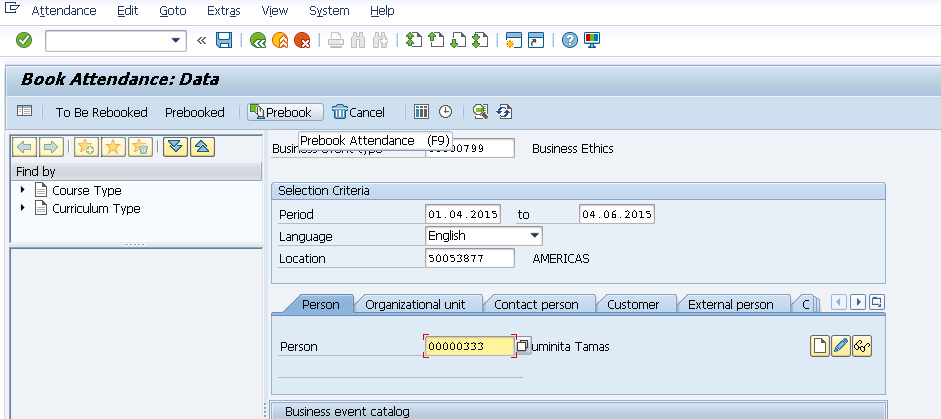Click the Next Page icon
This screenshot has width=941, height=419.
click(x=458, y=40)
